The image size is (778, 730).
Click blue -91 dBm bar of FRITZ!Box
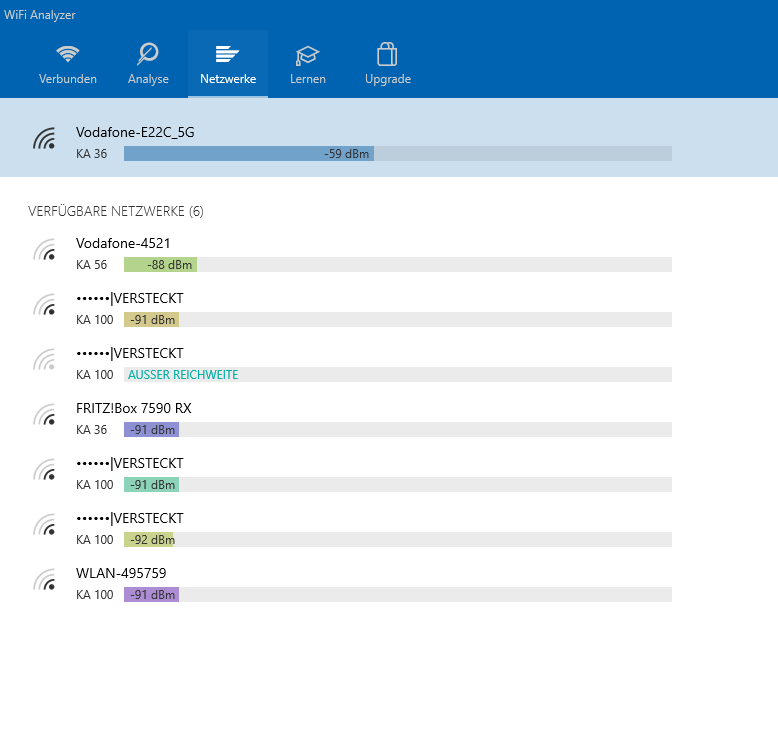click(x=151, y=430)
